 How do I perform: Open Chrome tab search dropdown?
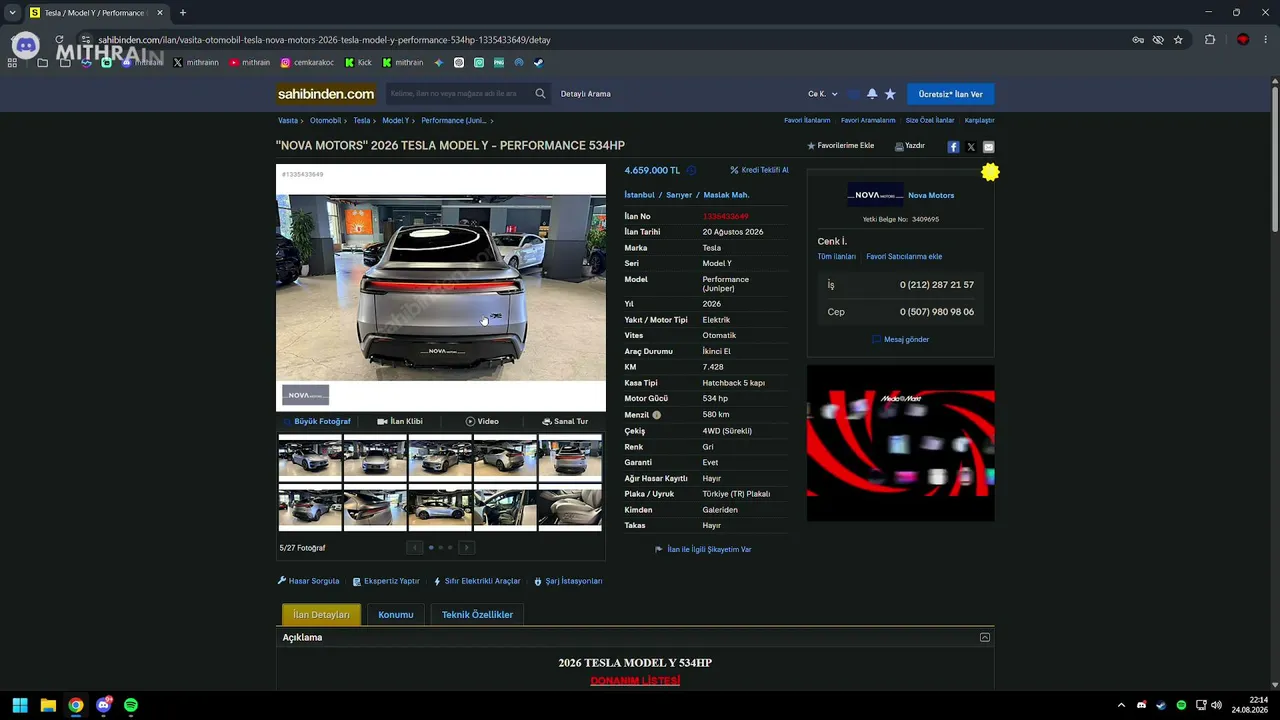tap(12, 13)
